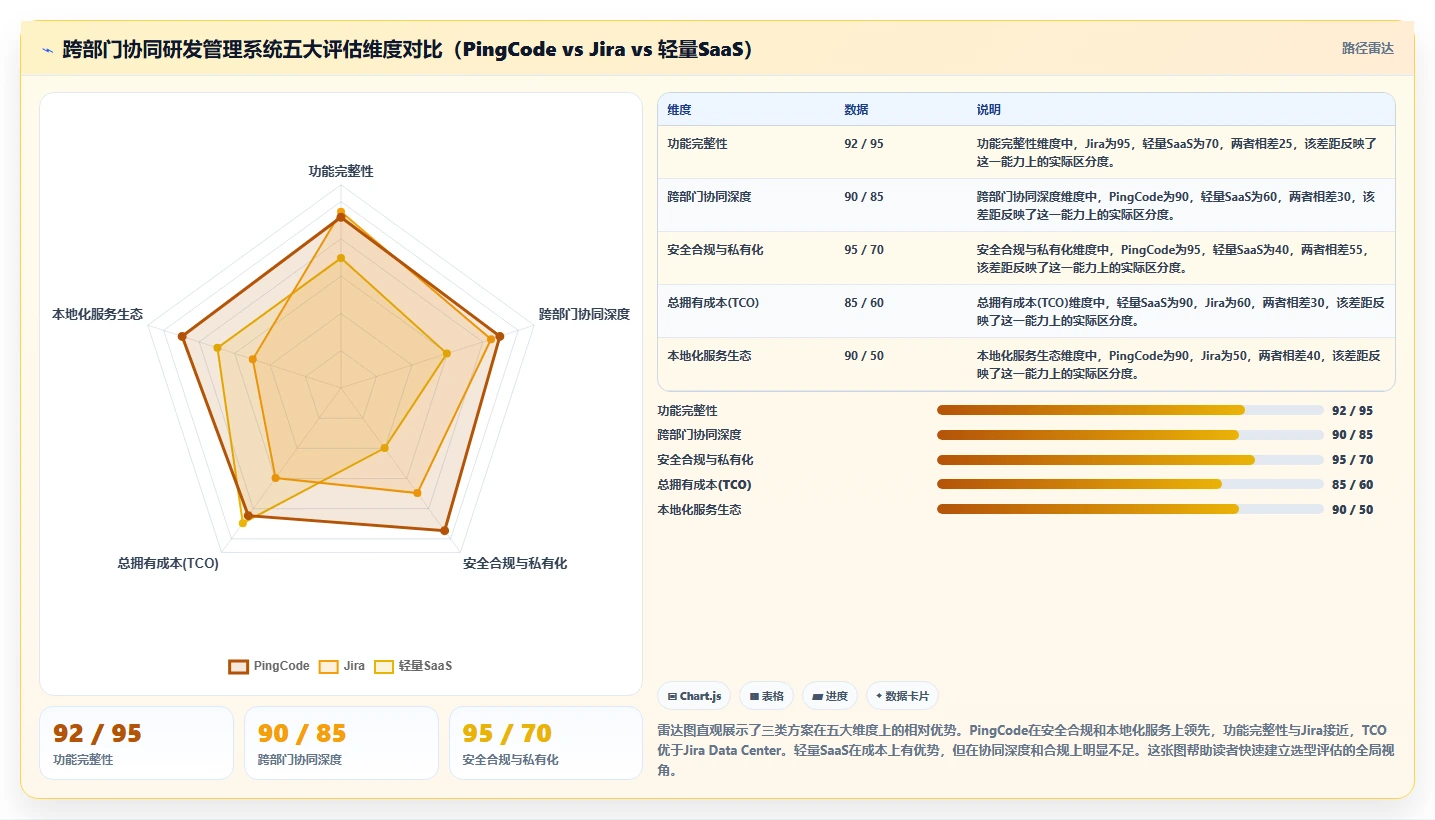1435x820 pixels.
Task: Select the Chart.js tag chip
Action: [694, 696]
